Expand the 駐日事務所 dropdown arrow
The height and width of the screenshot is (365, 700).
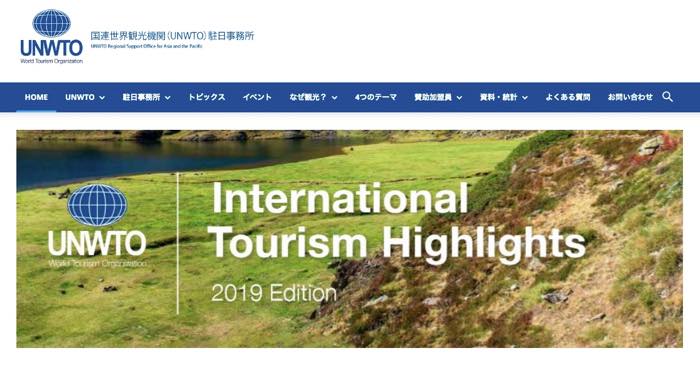pyautogui.click(x=167, y=98)
